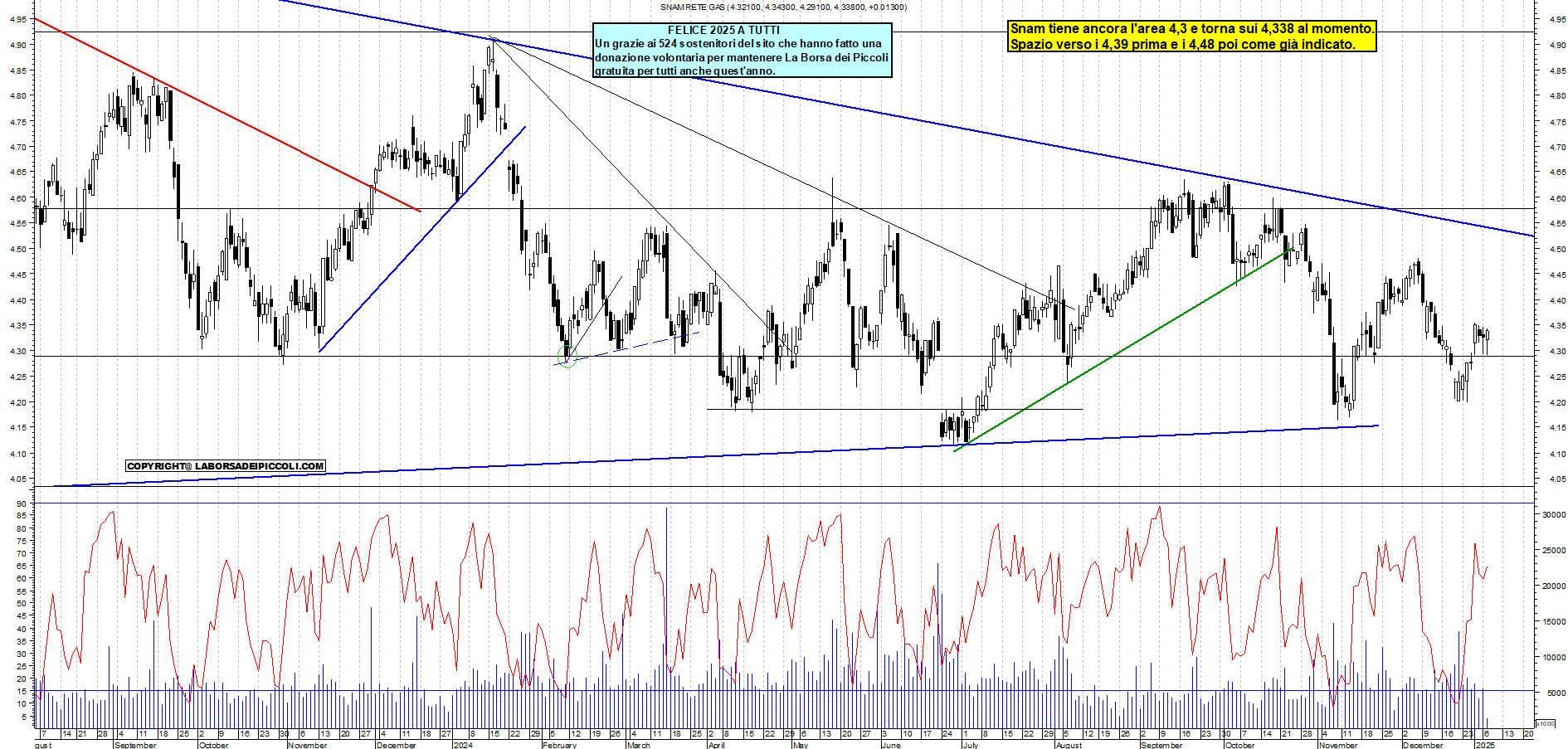Click the 10000 volume scale value
The height and width of the screenshot is (749, 1568).
tap(1554, 658)
